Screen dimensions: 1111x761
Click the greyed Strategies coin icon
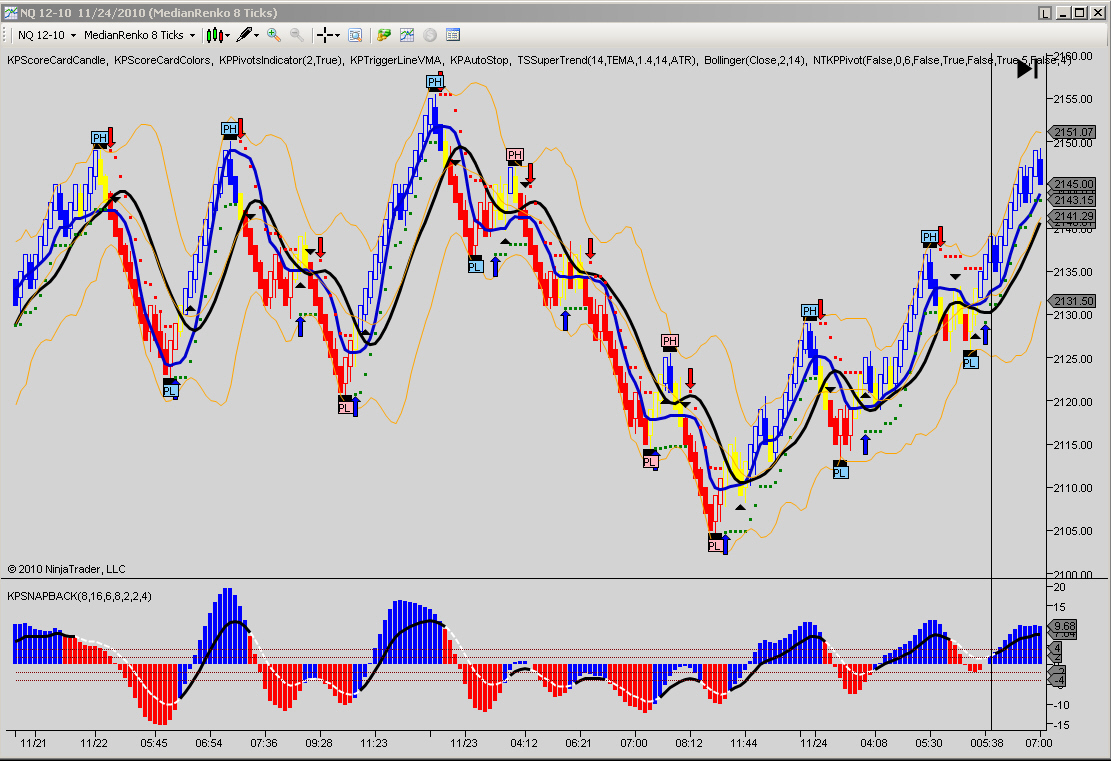click(429, 35)
